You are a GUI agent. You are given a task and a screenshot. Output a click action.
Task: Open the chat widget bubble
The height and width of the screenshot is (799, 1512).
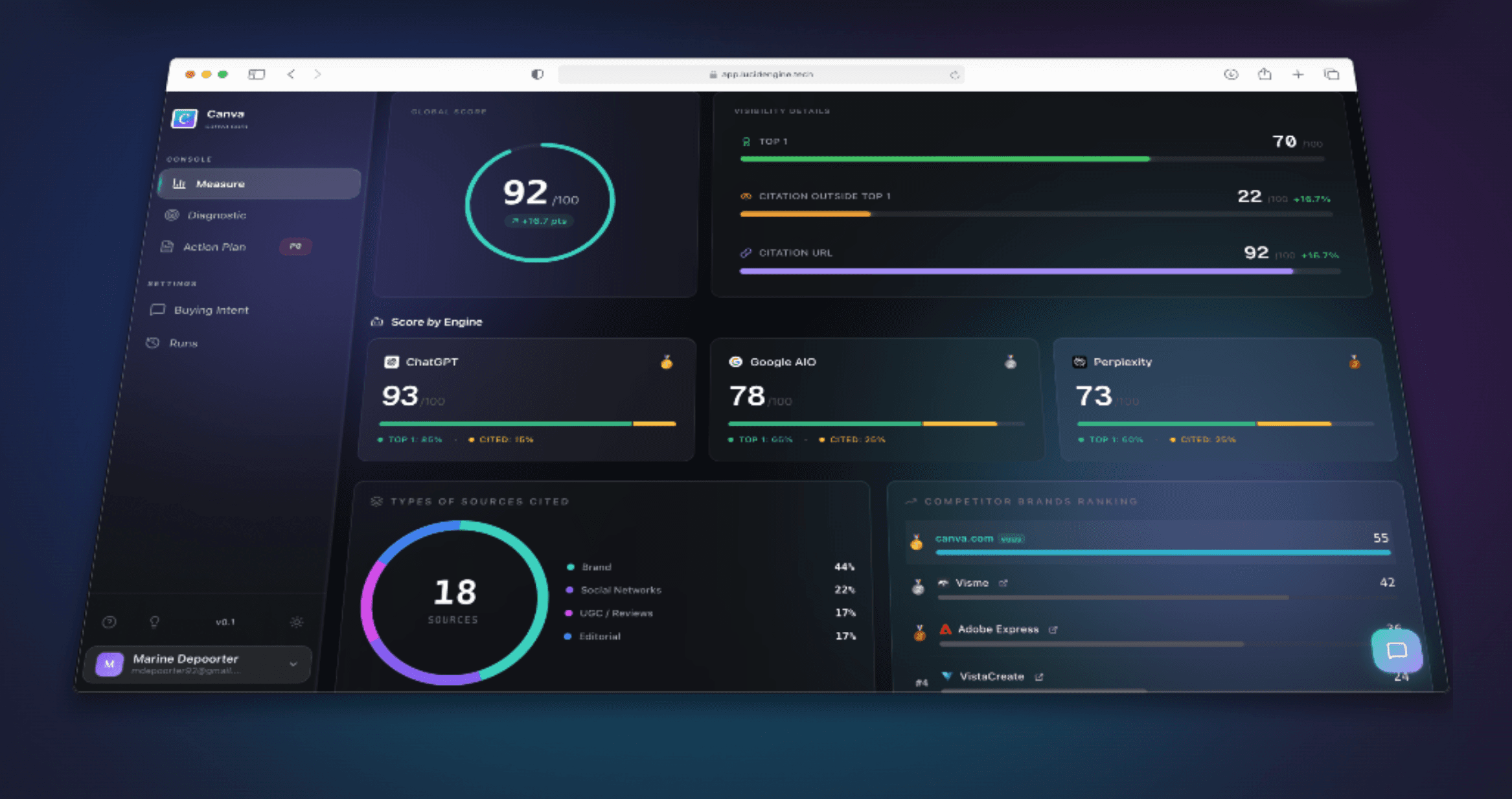1396,650
